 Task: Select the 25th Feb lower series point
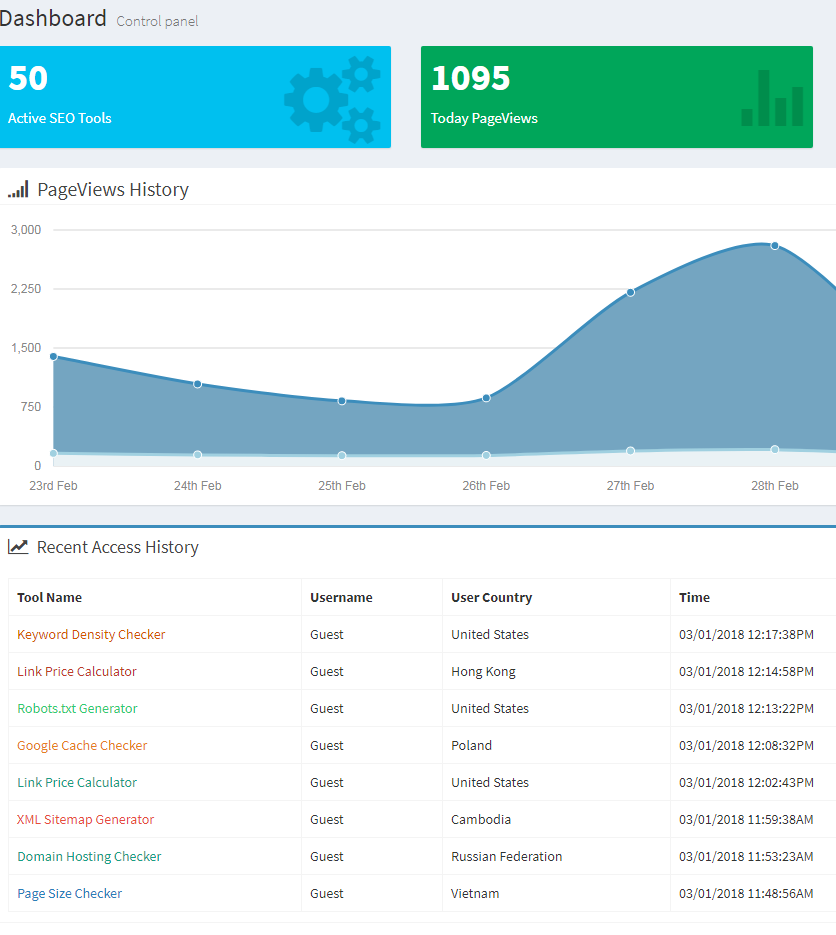point(342,454)
